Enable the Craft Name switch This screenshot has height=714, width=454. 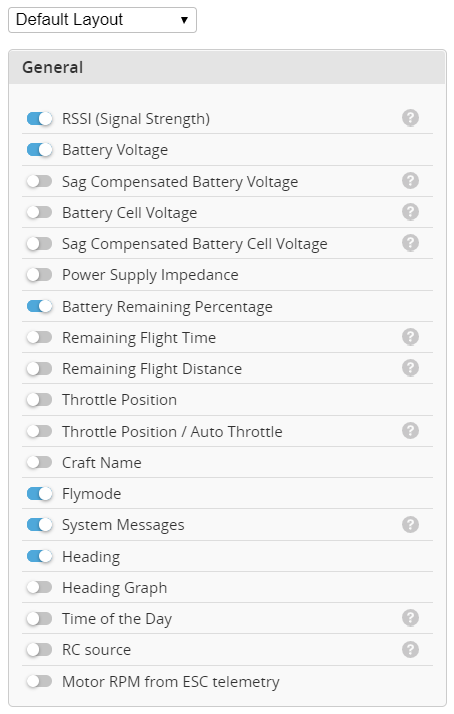(x=39, y=462)
